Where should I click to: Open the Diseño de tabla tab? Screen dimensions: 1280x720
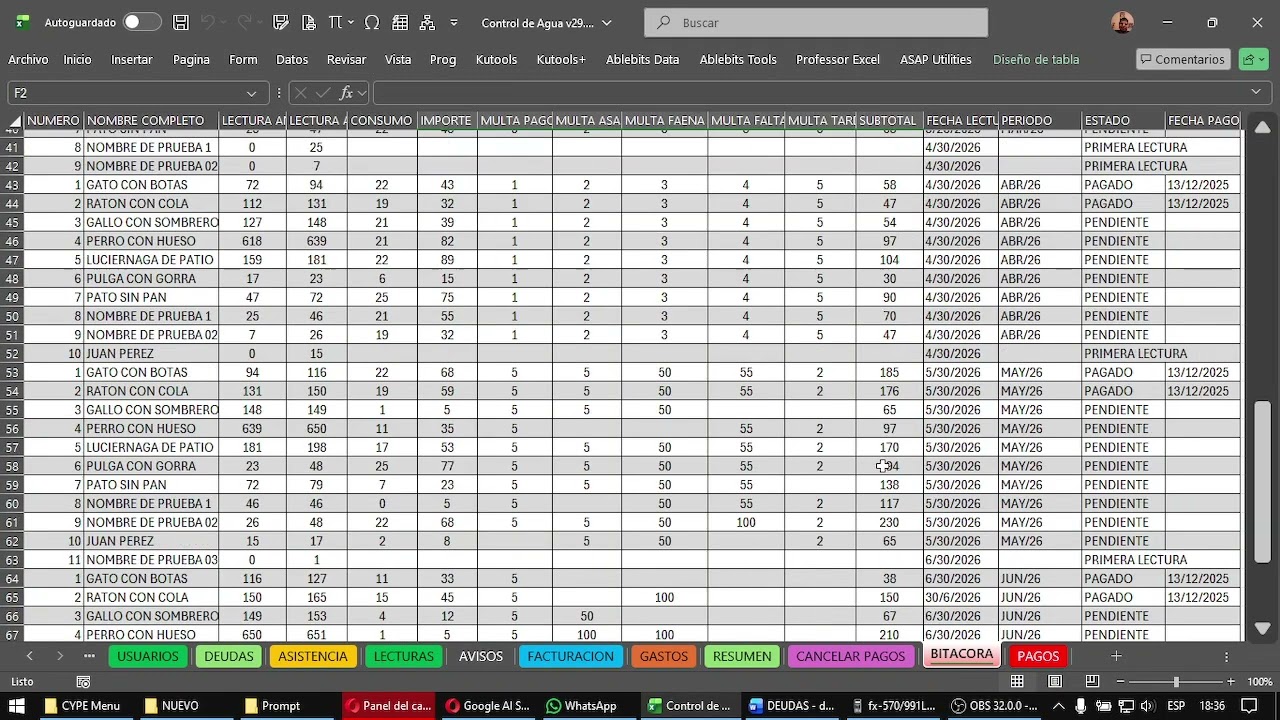[x=1036, y=59]
